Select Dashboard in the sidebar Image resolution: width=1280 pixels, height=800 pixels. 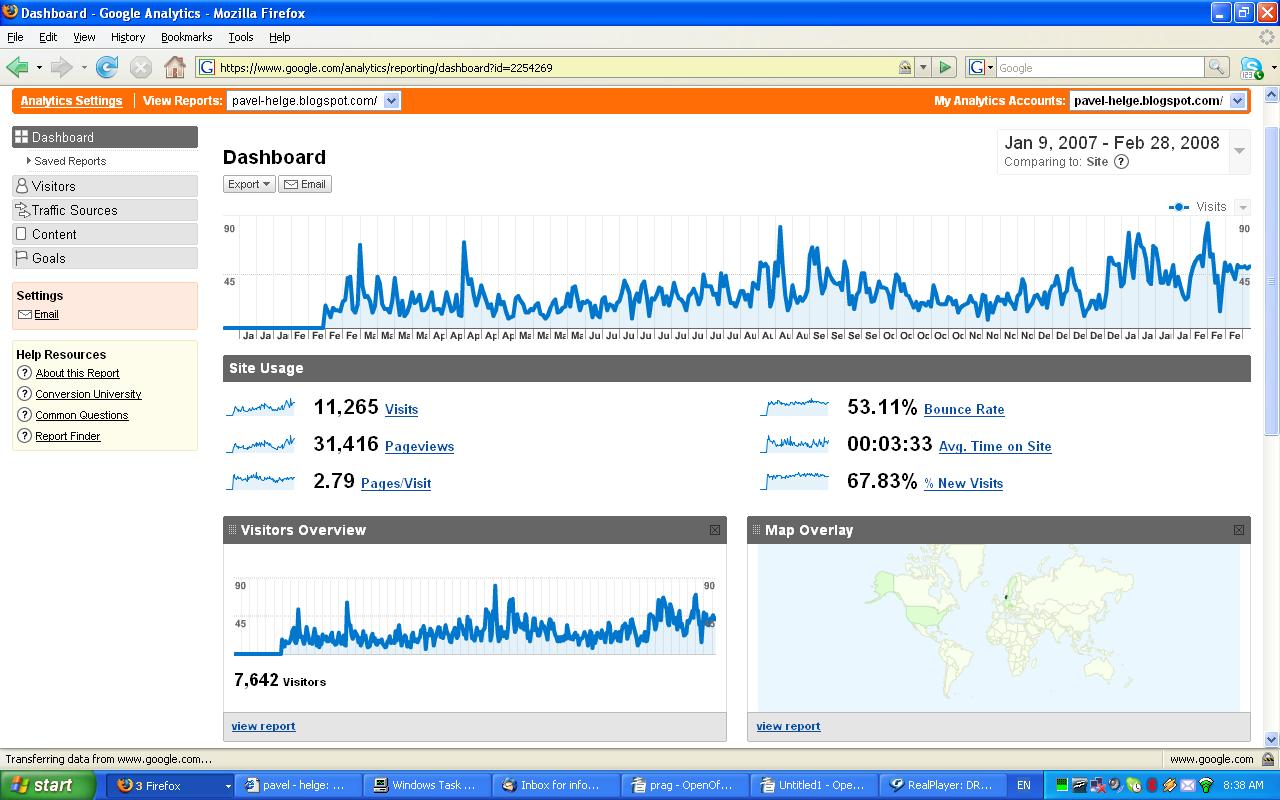point(105,137)
